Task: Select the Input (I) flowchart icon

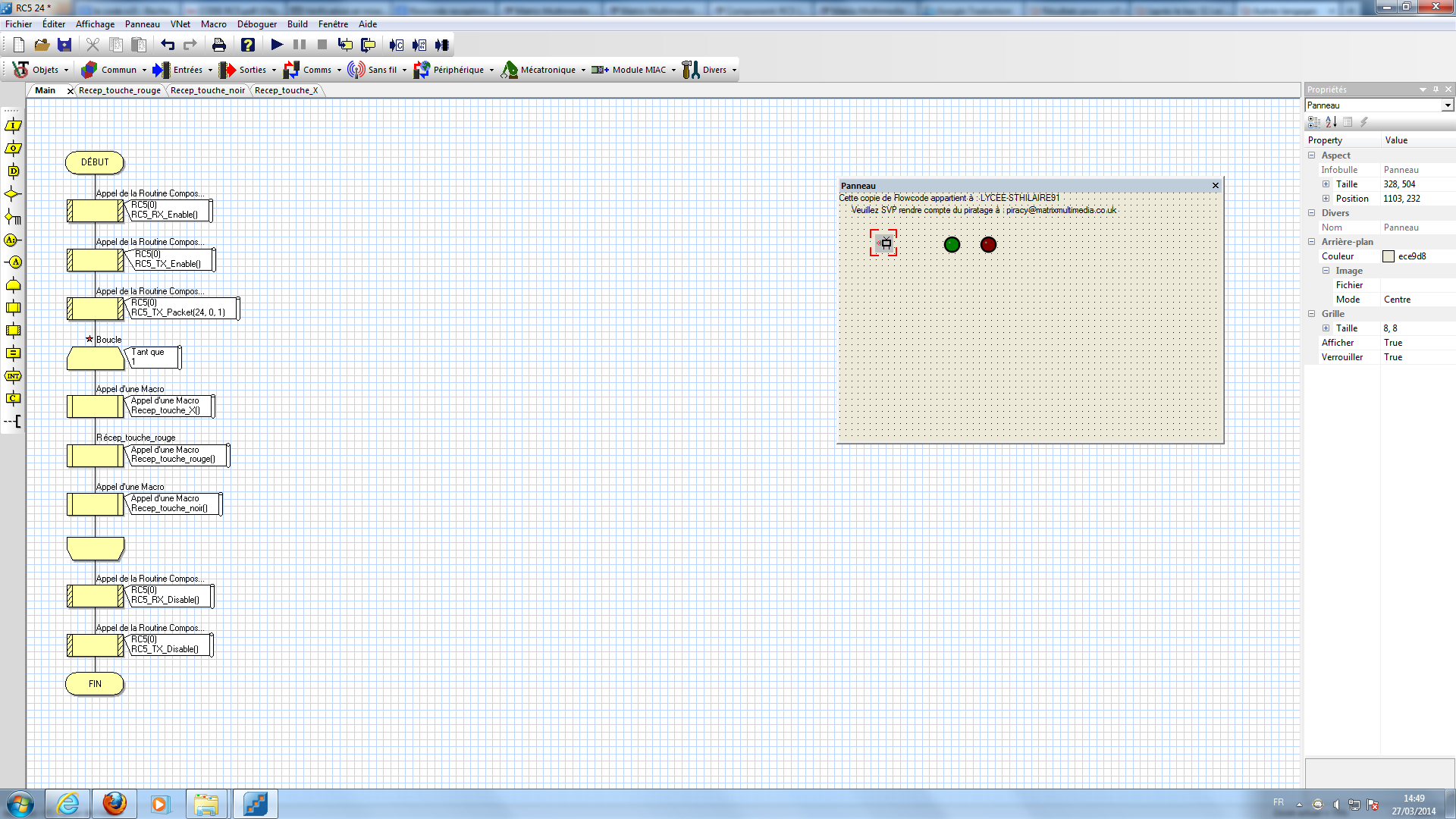Action: pos(12,126)
